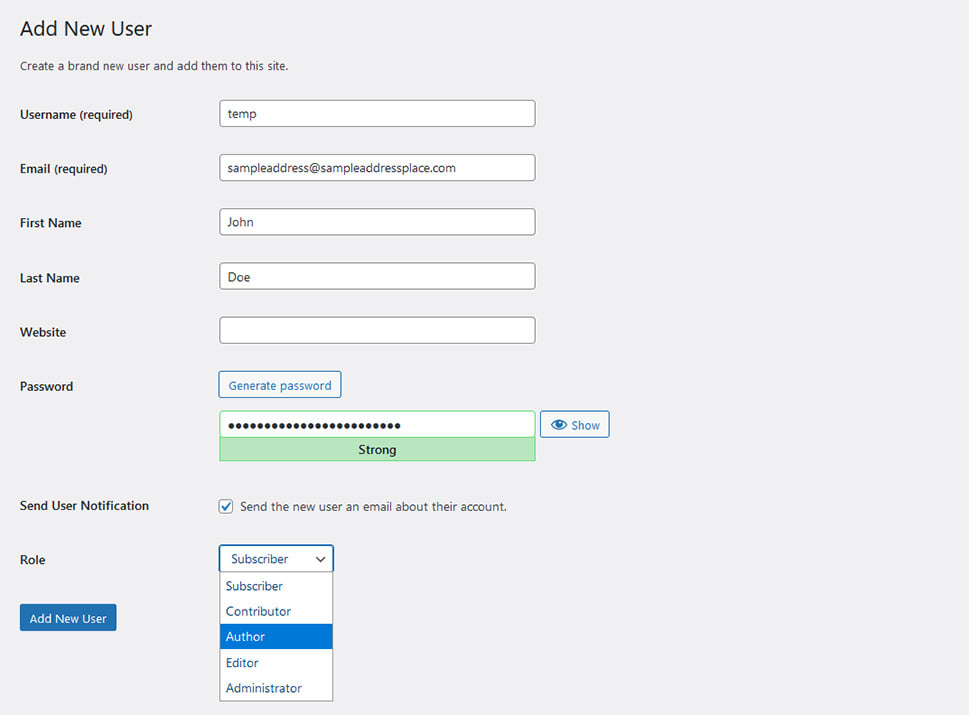
Task: Click the Last Name field with Doe
Action: [377, 276]
